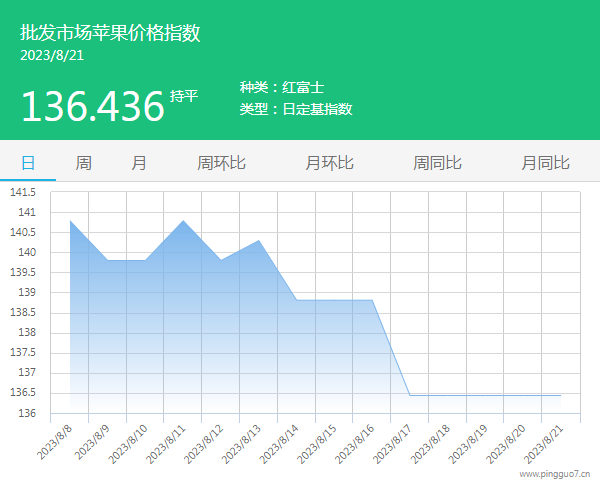Image resolution: width=600 pixels, height=484 pixels.
Task: Click the 批发市场苹果价格指数 title
Action: 110,32
